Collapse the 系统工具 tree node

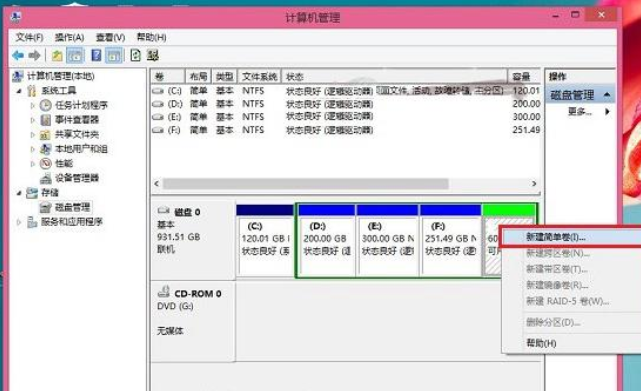point(19,91)
